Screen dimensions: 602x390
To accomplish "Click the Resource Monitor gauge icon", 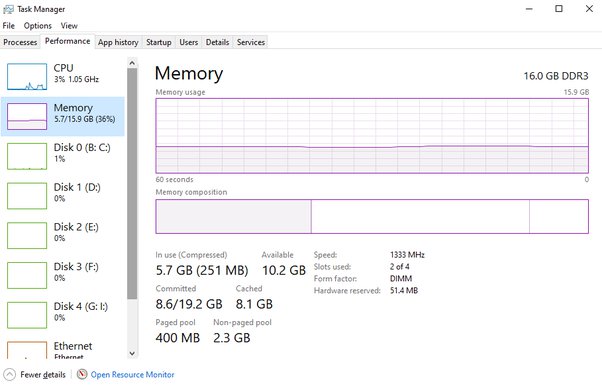I will click(82, 374).
